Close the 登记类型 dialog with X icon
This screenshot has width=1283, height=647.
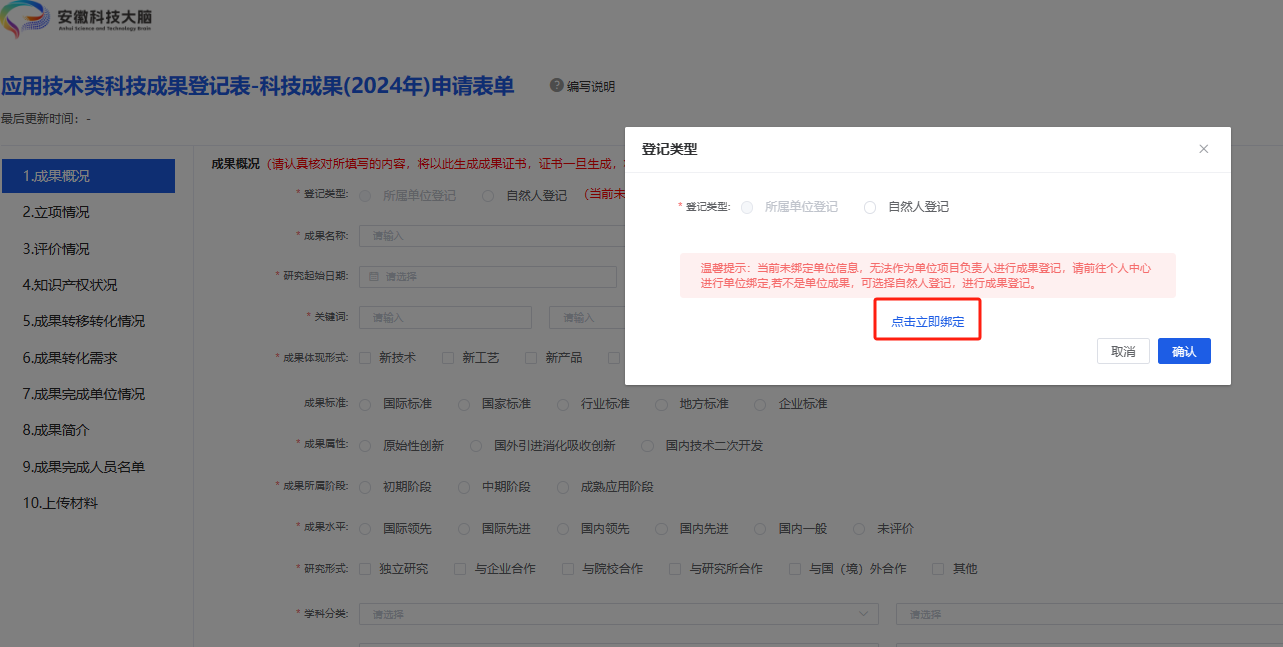1203,149
